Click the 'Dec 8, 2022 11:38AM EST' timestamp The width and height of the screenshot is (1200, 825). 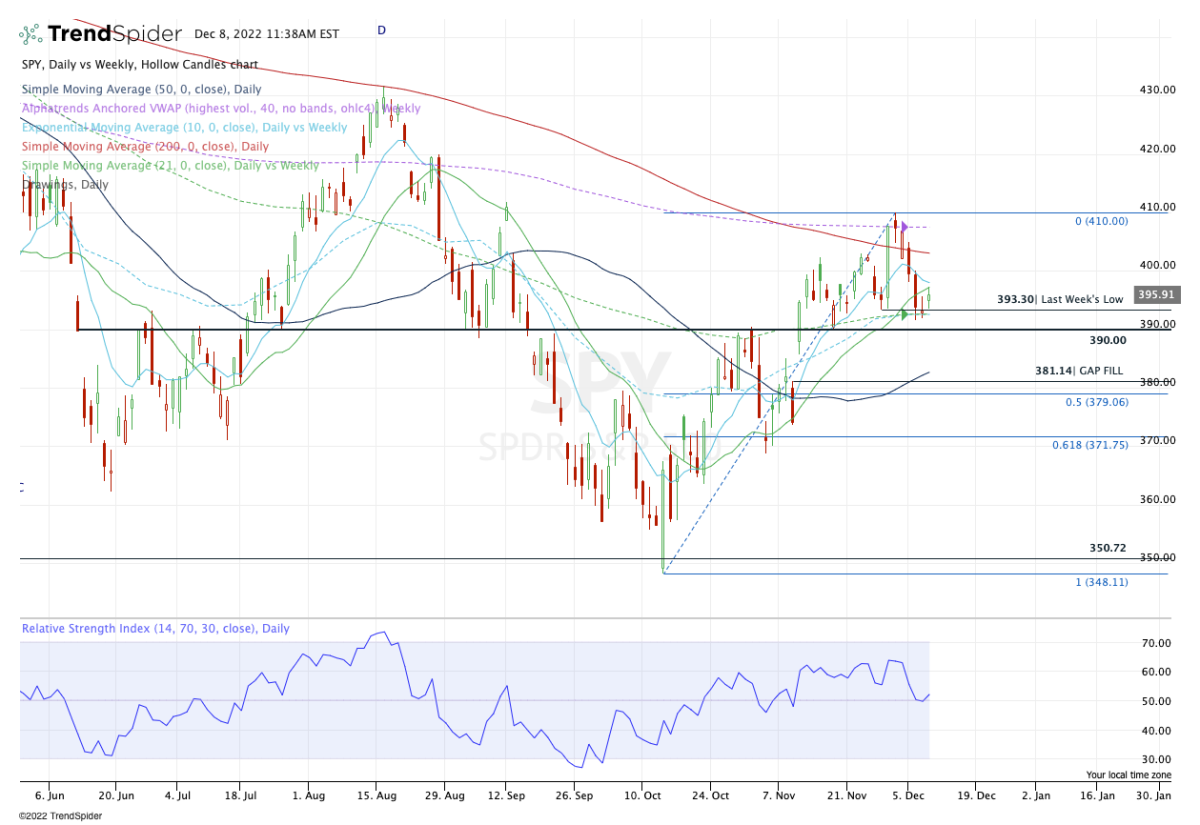click(x=266, y=34)
